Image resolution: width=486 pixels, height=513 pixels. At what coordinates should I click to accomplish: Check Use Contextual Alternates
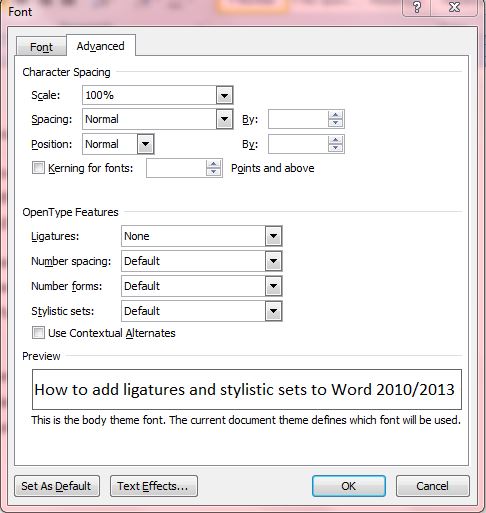pyautogui.click(x=38, y=333)
